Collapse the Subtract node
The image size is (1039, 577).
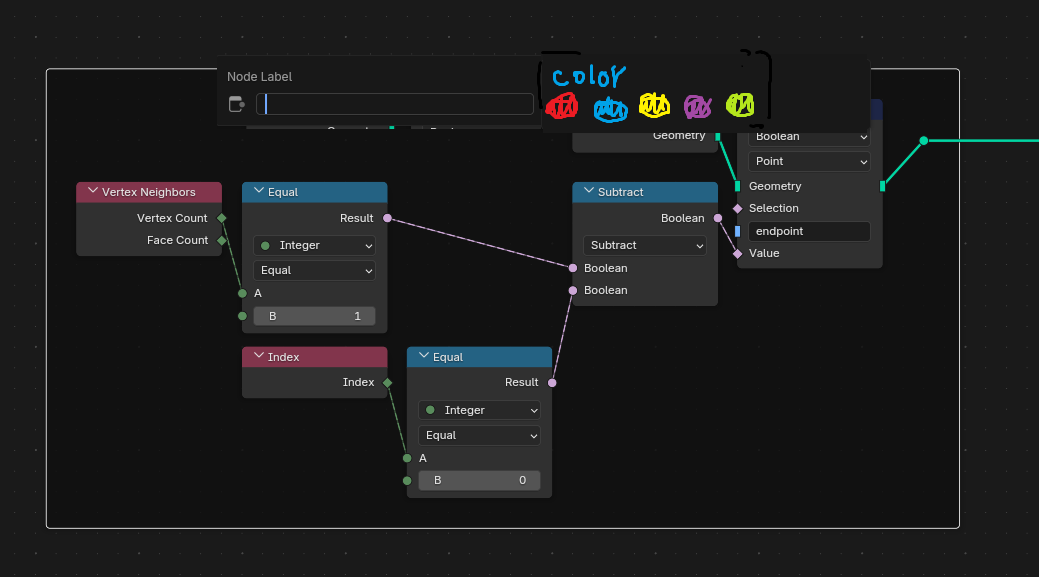(588, 191)
